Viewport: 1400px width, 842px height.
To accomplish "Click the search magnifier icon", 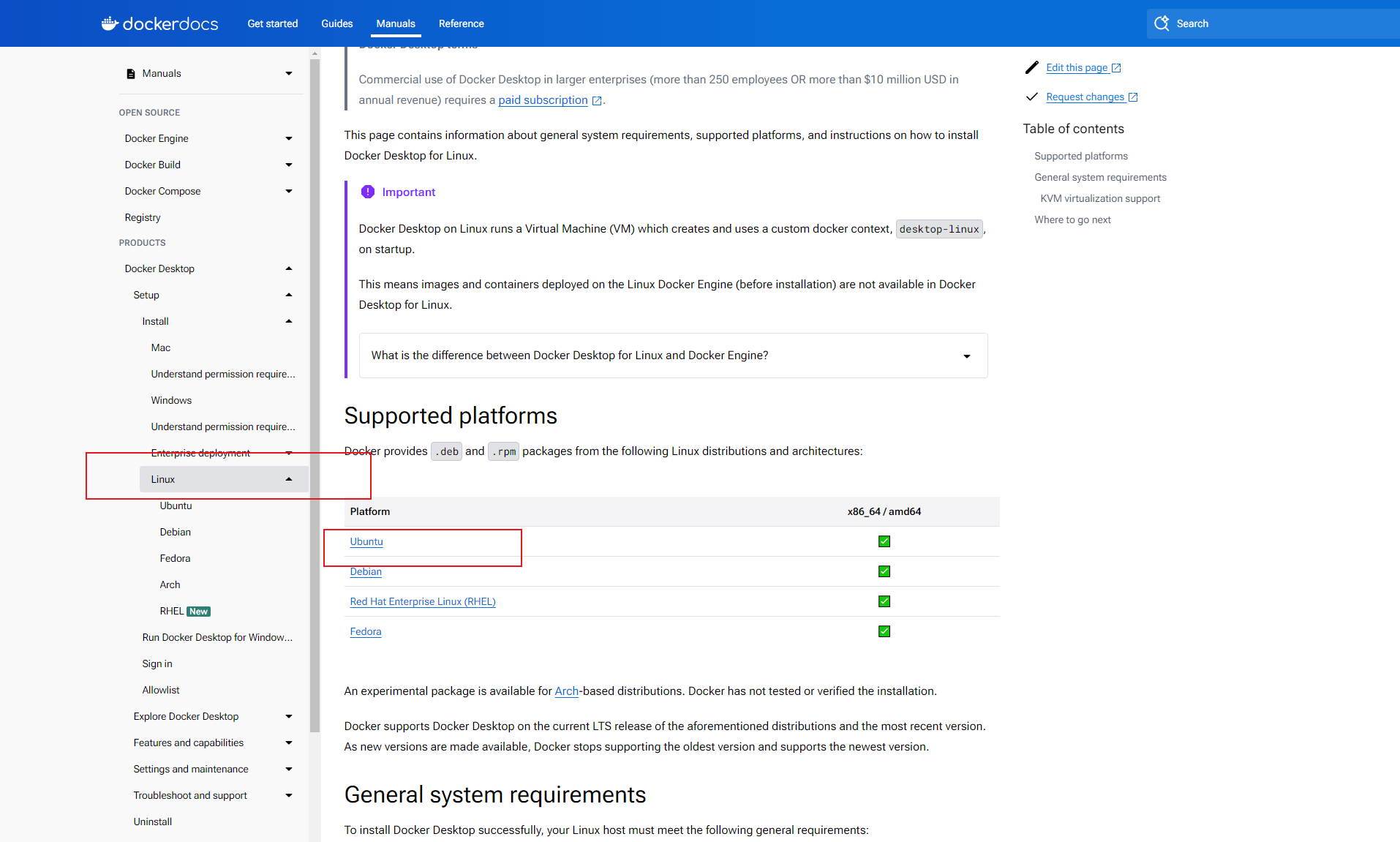I will [1162, 23].
